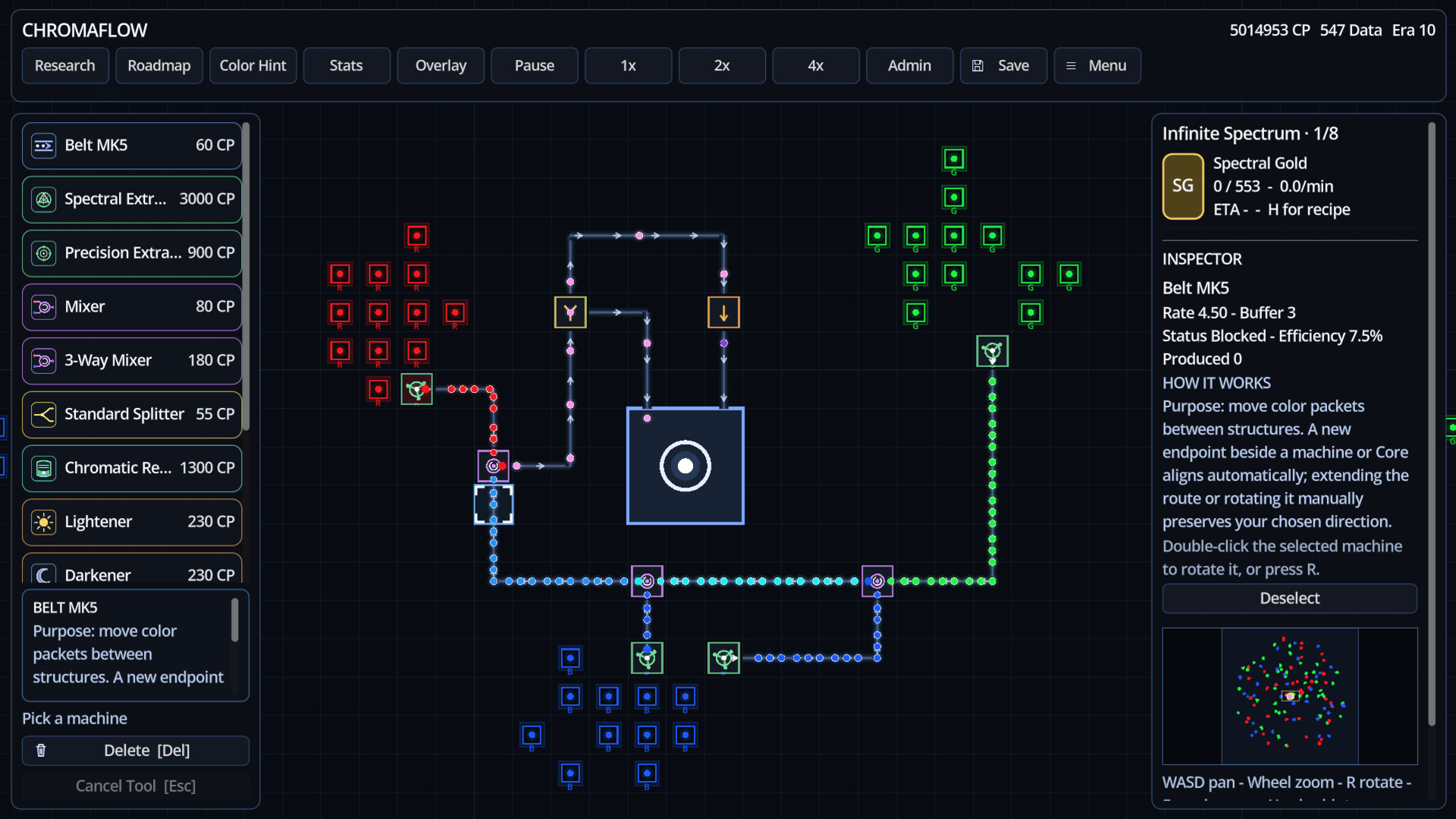Click the topmost red resource node
Screen dimensions: 1456x819
(416, 236)
